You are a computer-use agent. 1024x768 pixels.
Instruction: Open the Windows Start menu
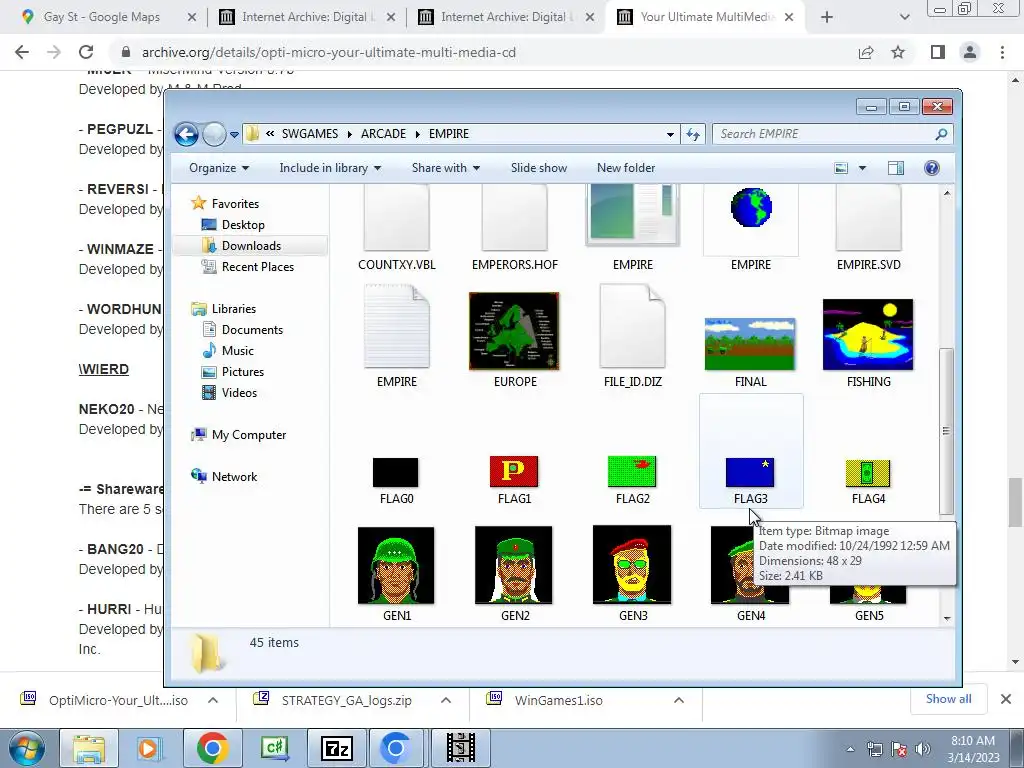26,748
